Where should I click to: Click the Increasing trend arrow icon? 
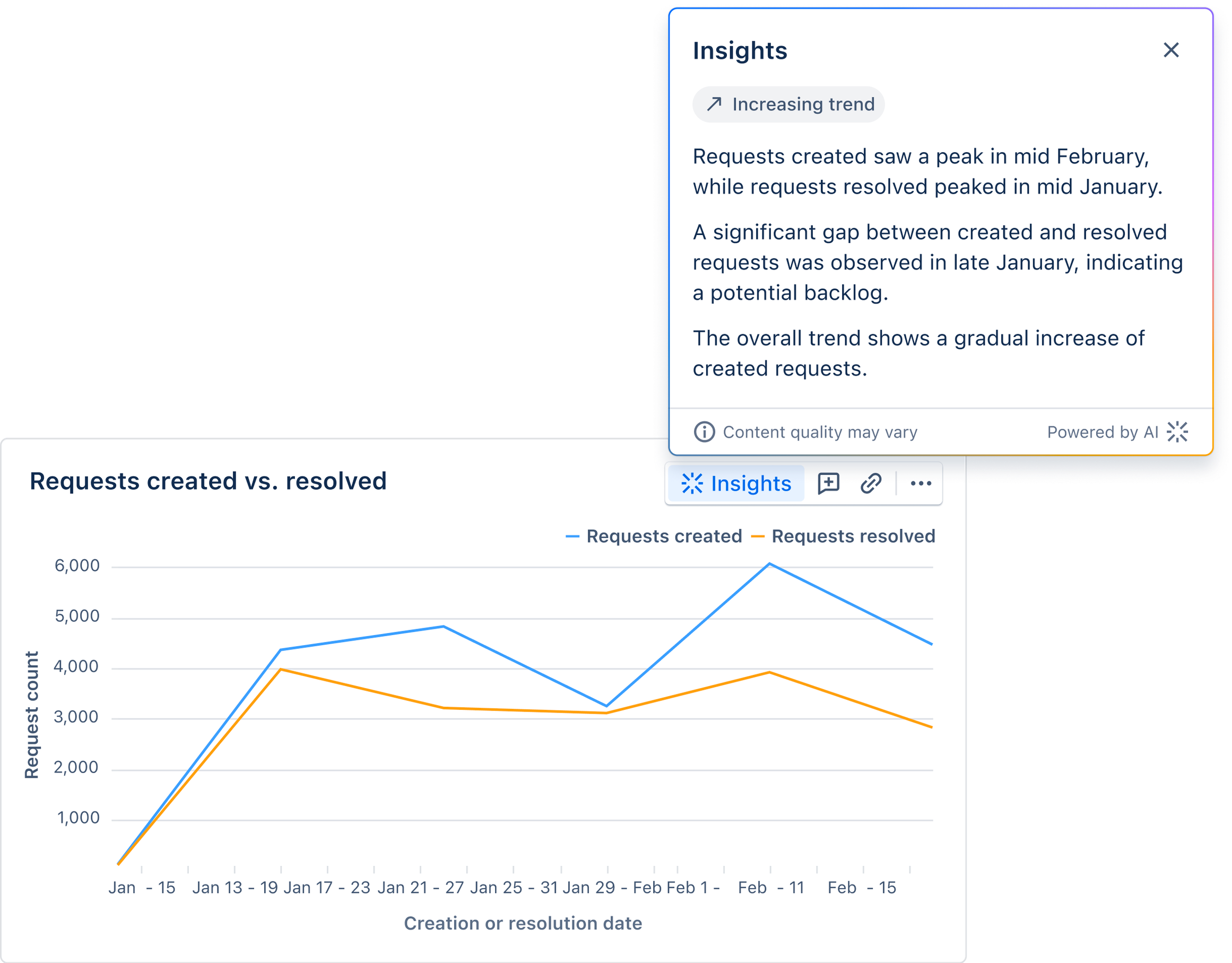pos(714,104)
